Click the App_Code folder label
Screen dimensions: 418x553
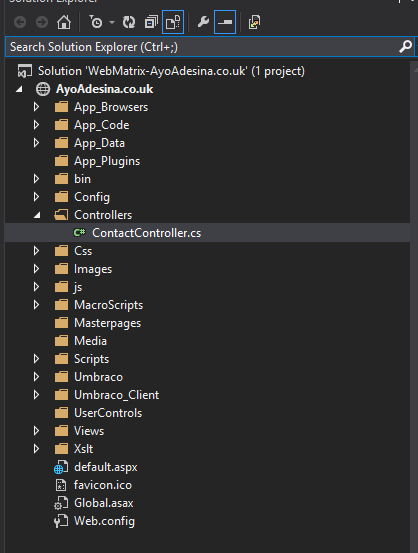(102, 125)
